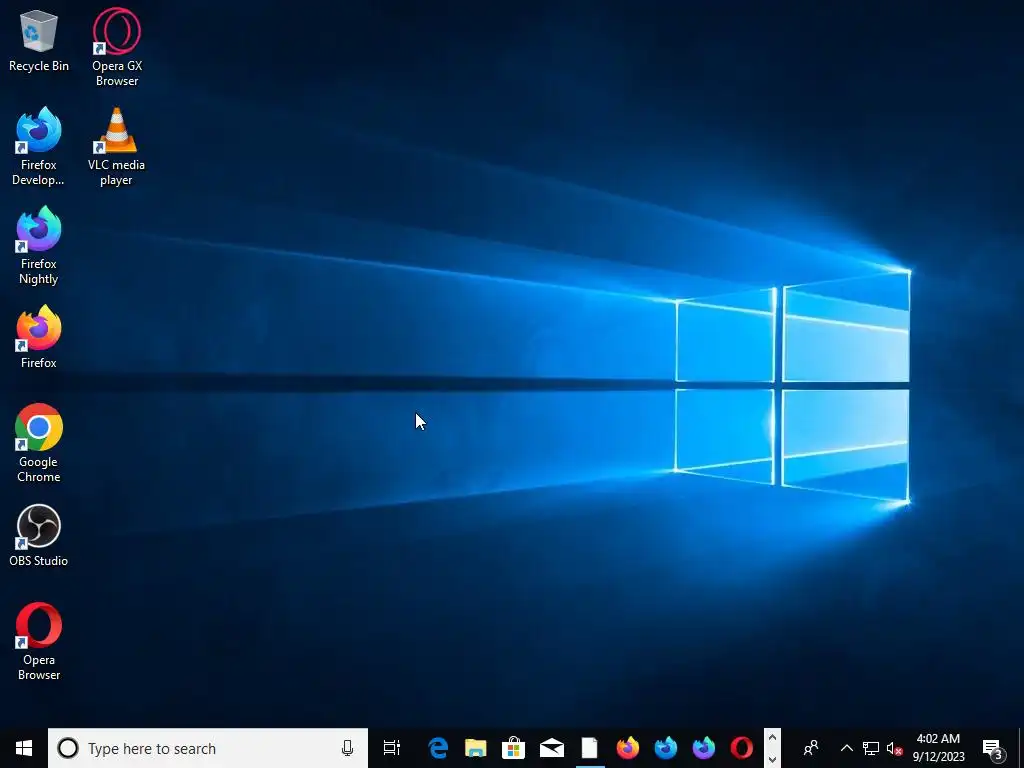The width and height of the screenshot is (1024, 768).
Task: Launch purple Firefox Nightly from the taskbar
Action: (x=703, y=748)
